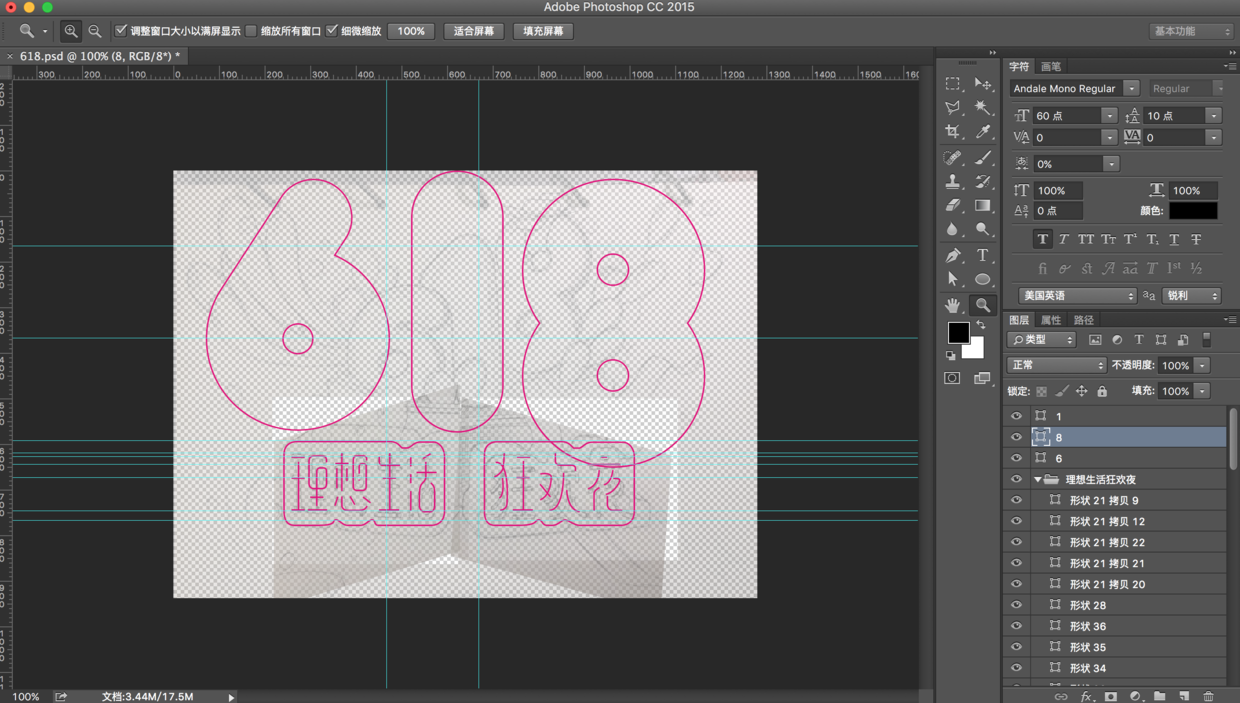This screenshot has width=1240, height=703.
Task: Collapse the 理想生活狂欢夜 group
Action: pyautogui.click(x=1038, y=480)
